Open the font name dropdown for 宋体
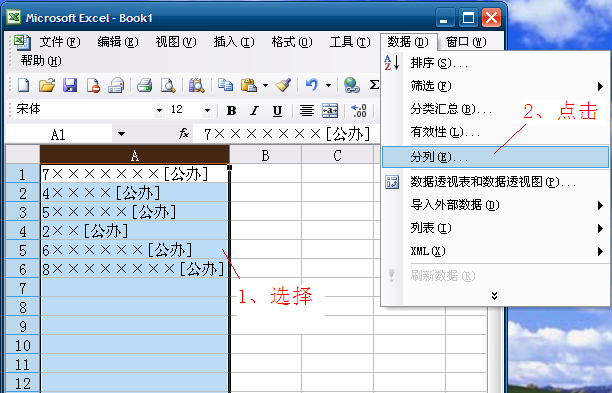 point(159,110)
